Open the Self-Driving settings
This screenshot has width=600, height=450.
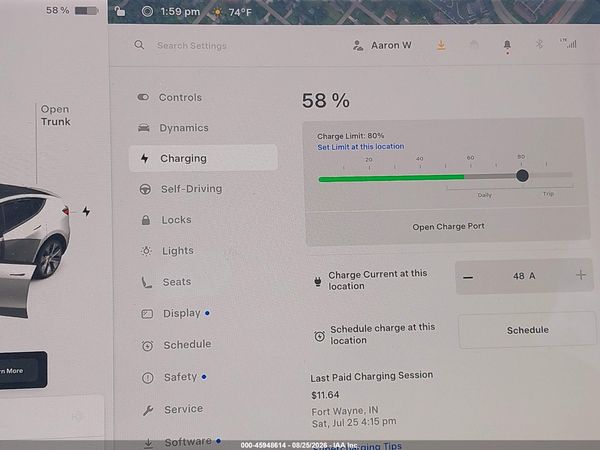coord(191,189)
